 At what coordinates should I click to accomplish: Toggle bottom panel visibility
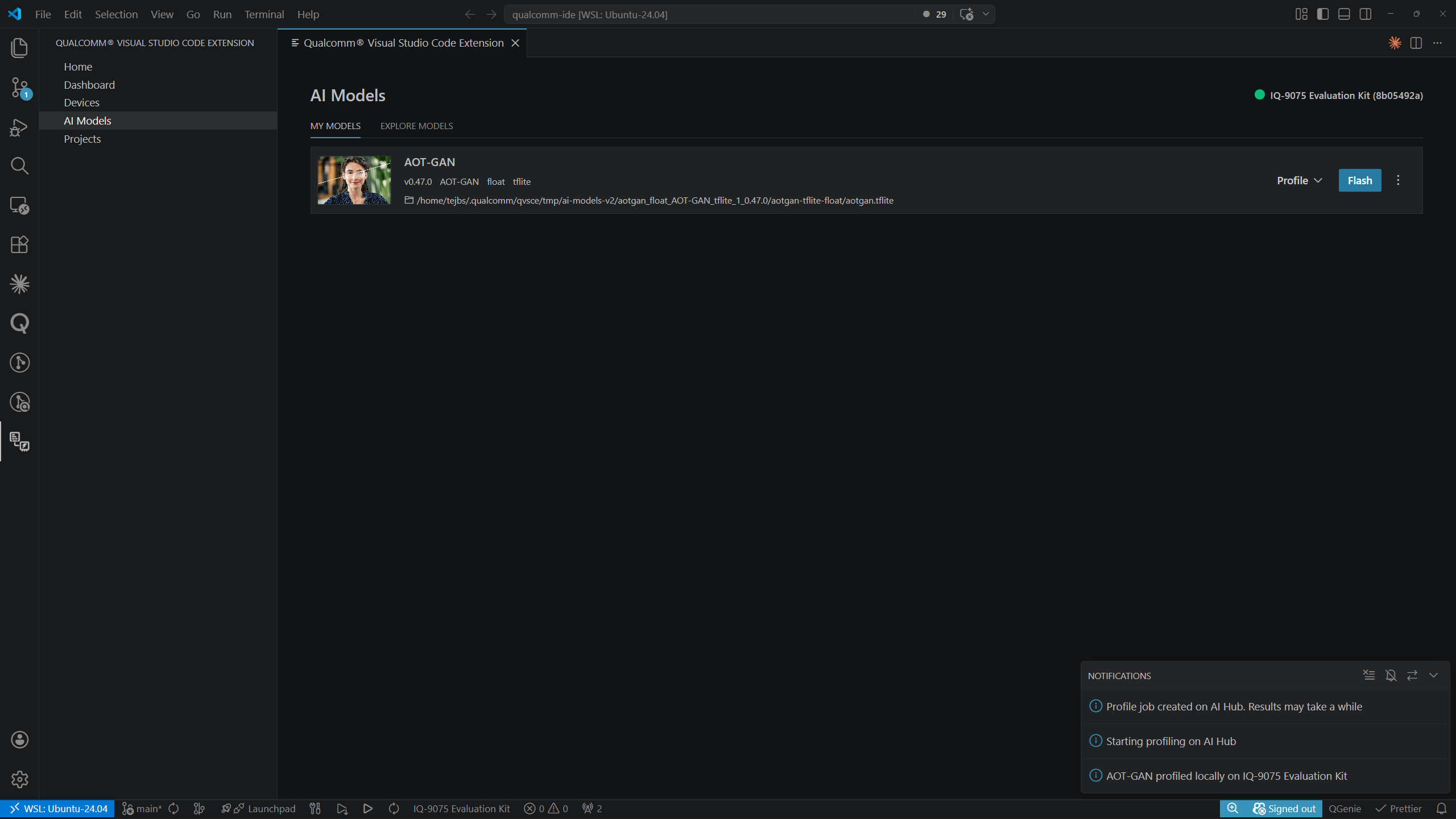click(x=1344, y=14)
